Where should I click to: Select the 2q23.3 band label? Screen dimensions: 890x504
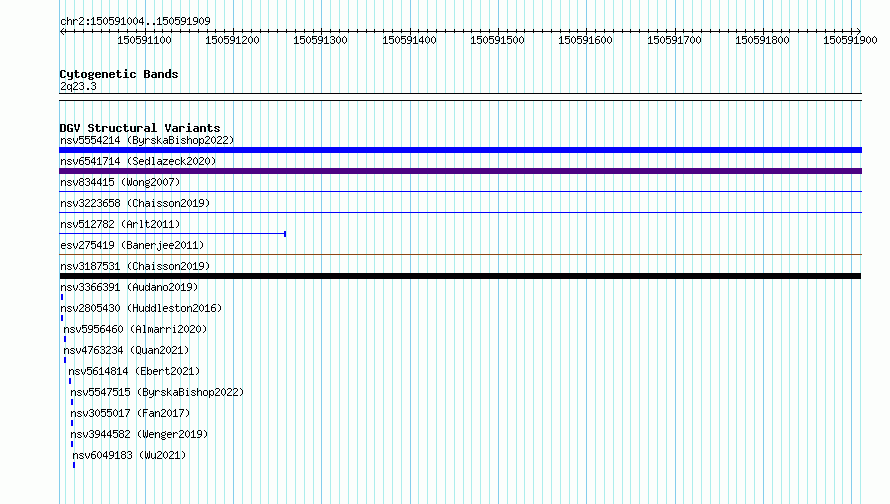(78, 86)
